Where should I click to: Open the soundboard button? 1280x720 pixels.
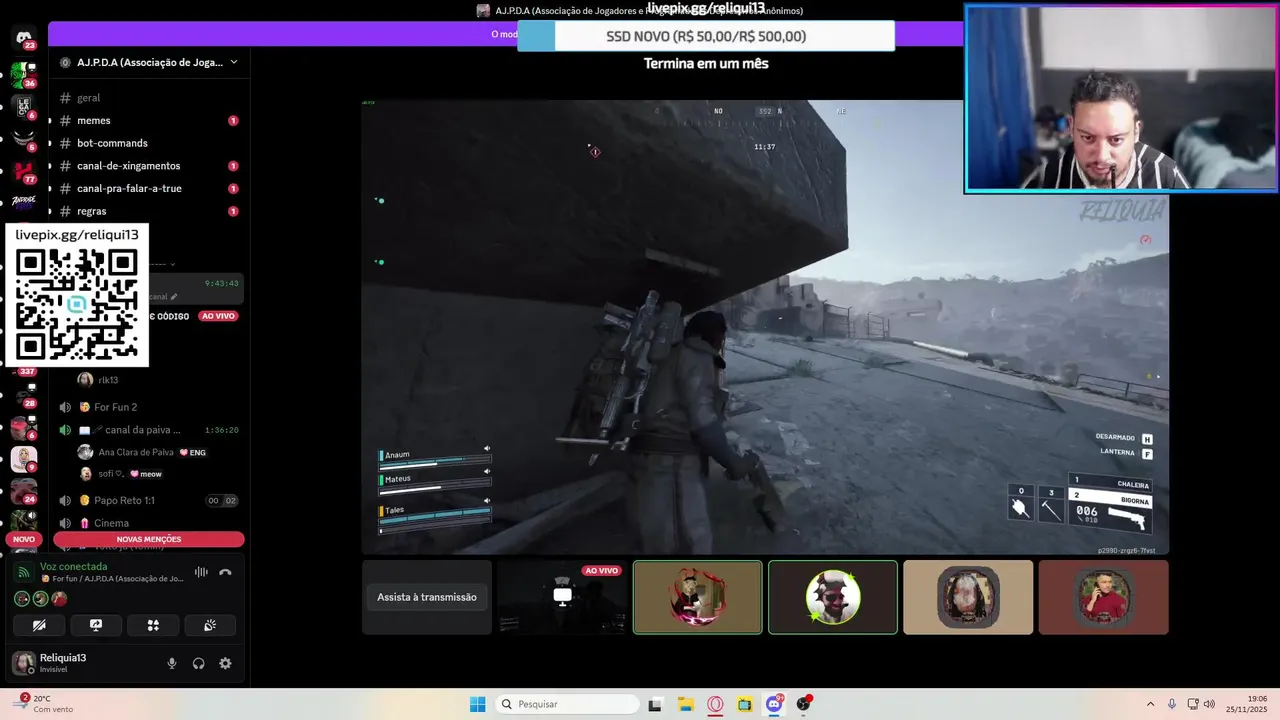210,625
